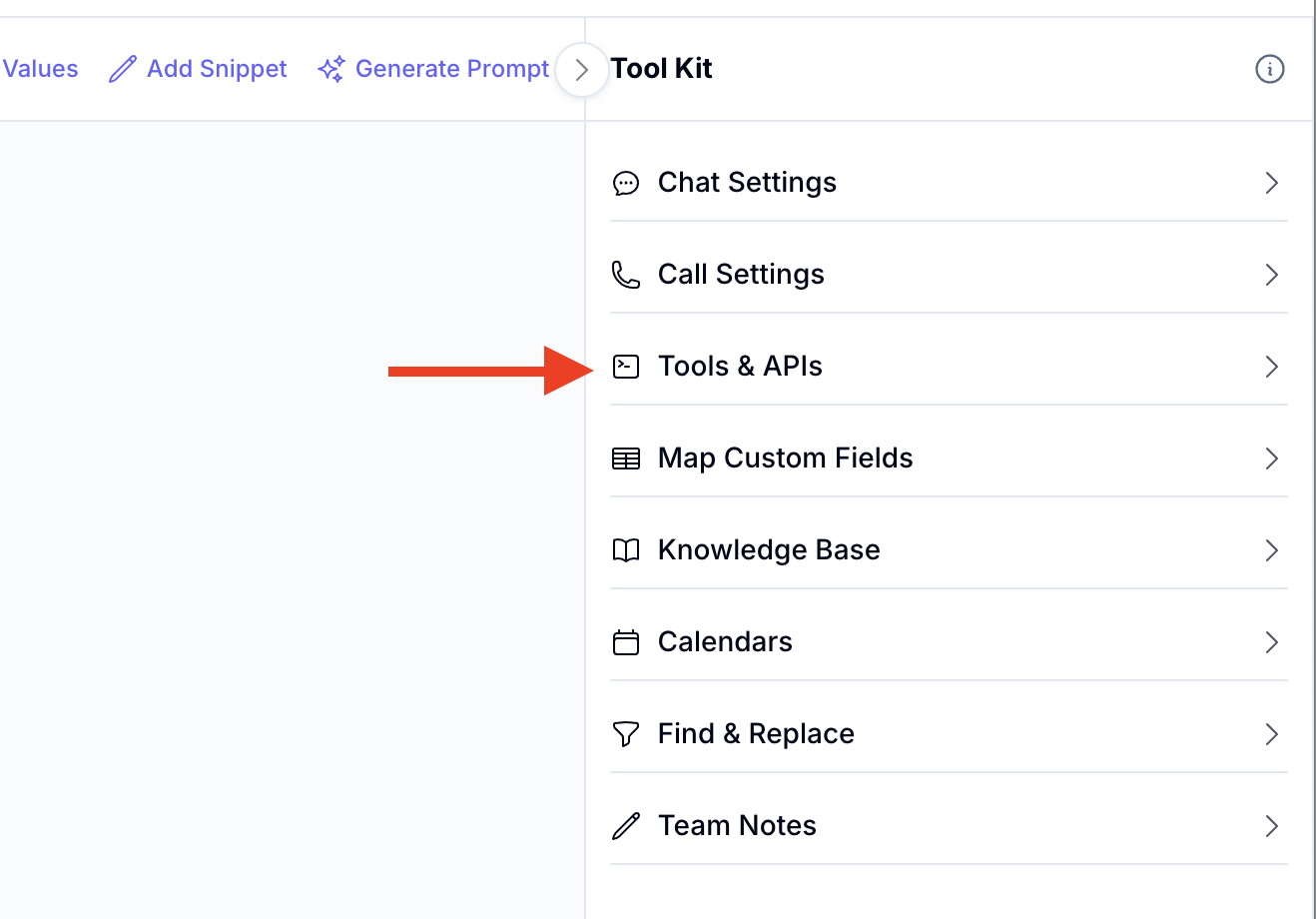Click the Chat Settings speech bubble icon
This screenshot has height=919, width=1316.
point(626,183)
